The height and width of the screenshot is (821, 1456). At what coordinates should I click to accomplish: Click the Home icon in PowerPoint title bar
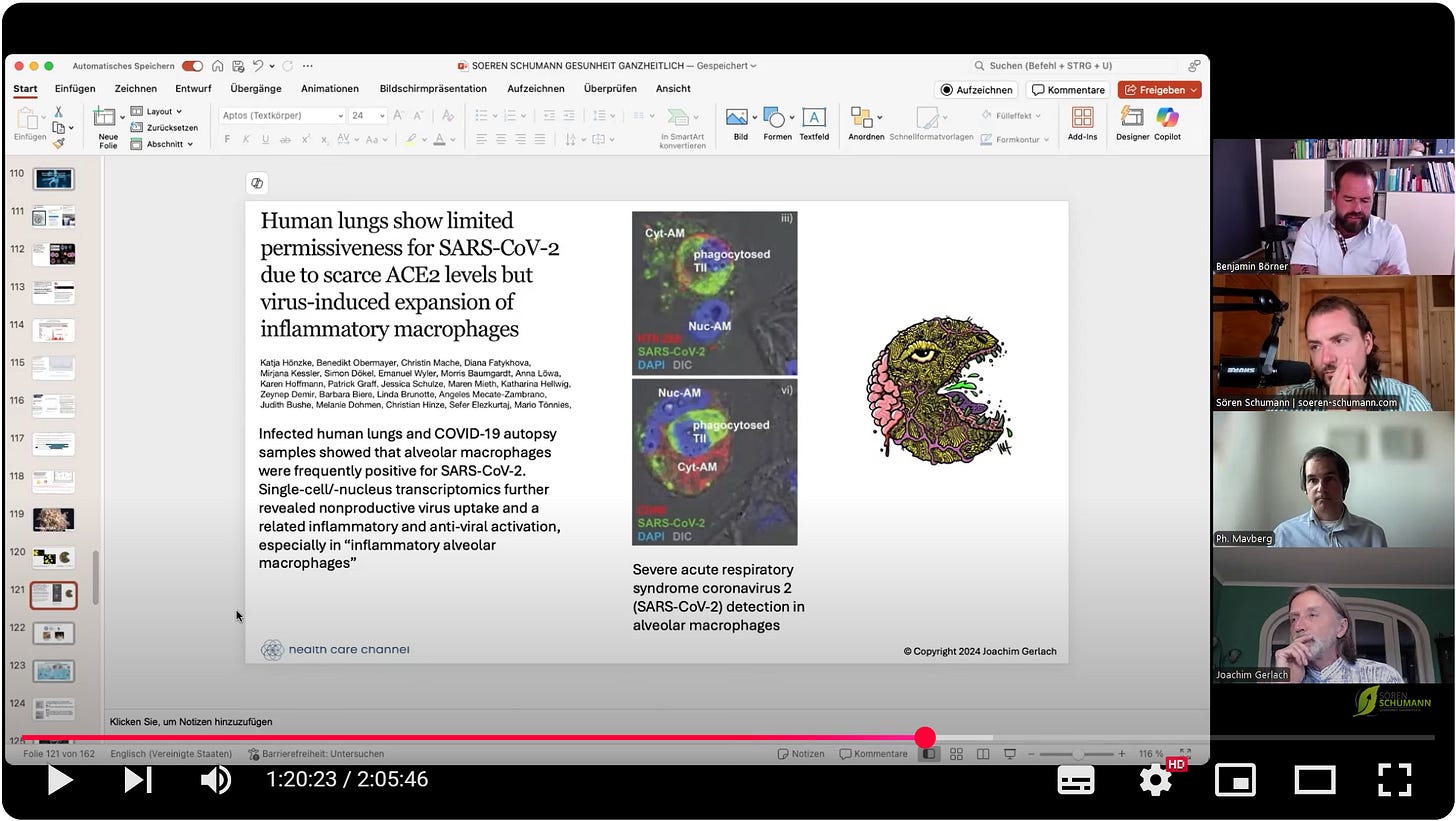pyautogui.click(x=218, y=66)
